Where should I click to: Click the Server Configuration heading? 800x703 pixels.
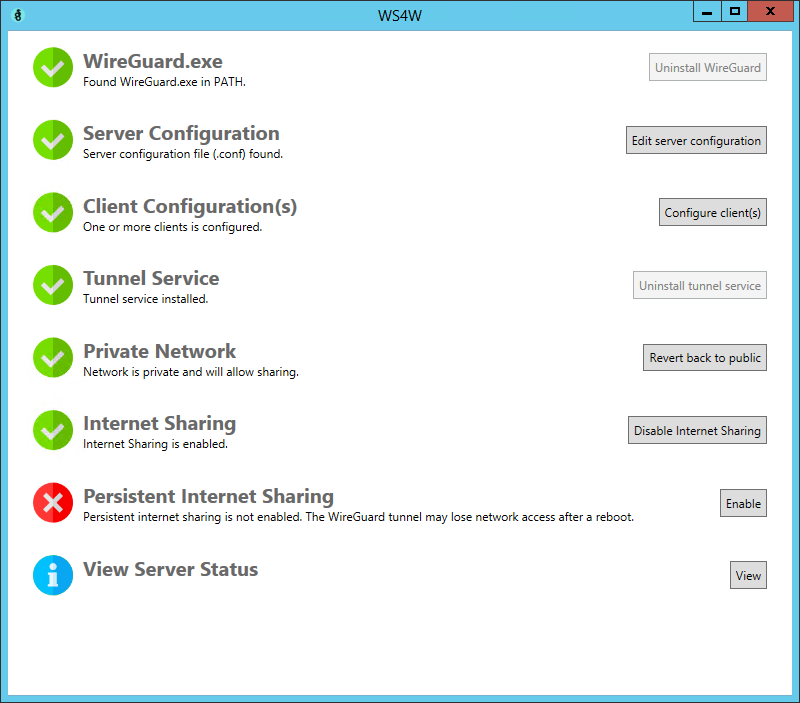(x=181, y=134)
